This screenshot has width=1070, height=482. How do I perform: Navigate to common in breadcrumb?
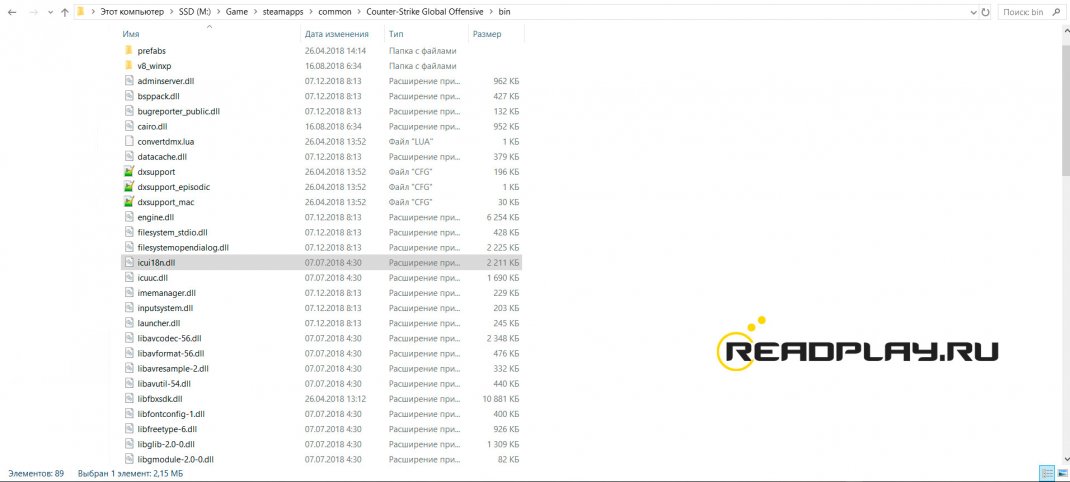tap(334, 12)
